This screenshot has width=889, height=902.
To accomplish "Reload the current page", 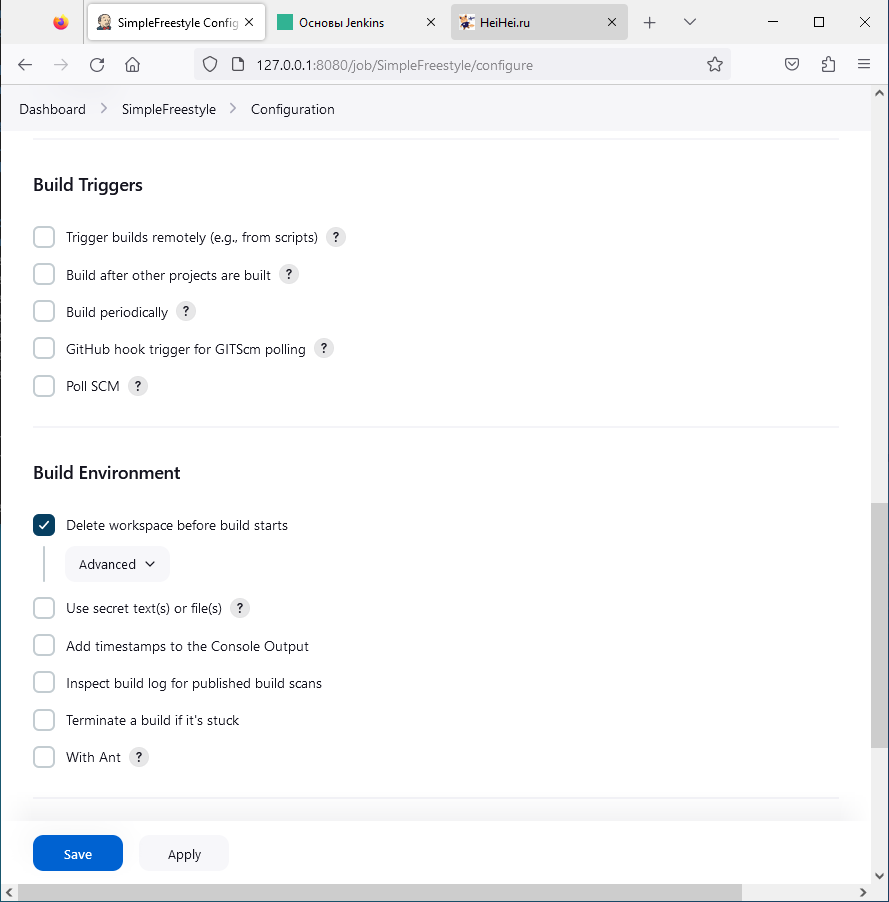I will pos(97,64).
